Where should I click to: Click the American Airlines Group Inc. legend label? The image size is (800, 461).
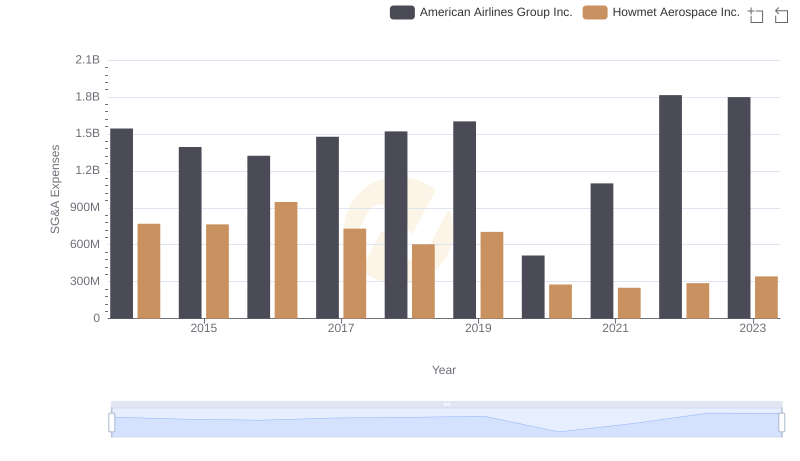click(496, 12)
